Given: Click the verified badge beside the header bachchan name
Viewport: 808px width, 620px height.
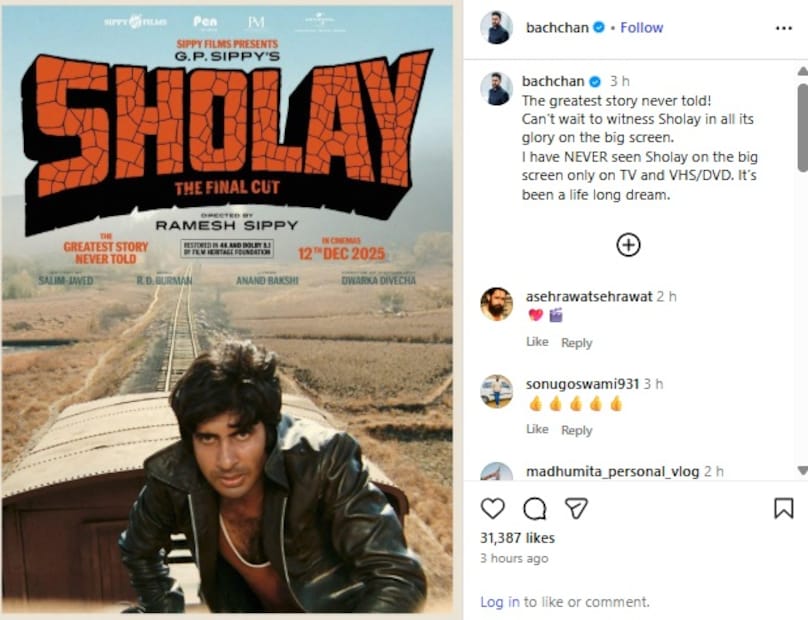Looking at the screenshot, I should (x=599, y=27).
